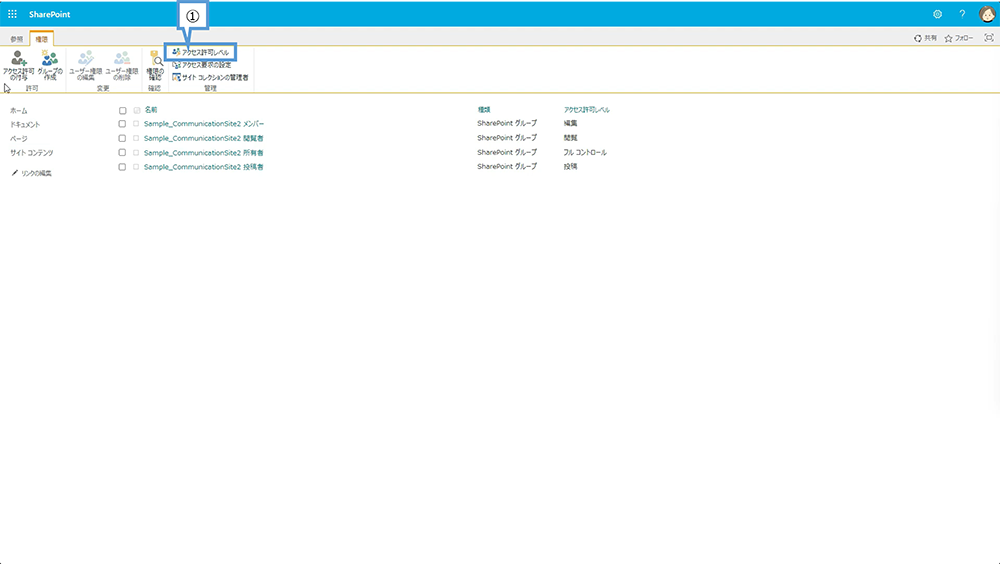
Task: Open アクセス要求の設定 in ribbon
Action: coord(202,65)
